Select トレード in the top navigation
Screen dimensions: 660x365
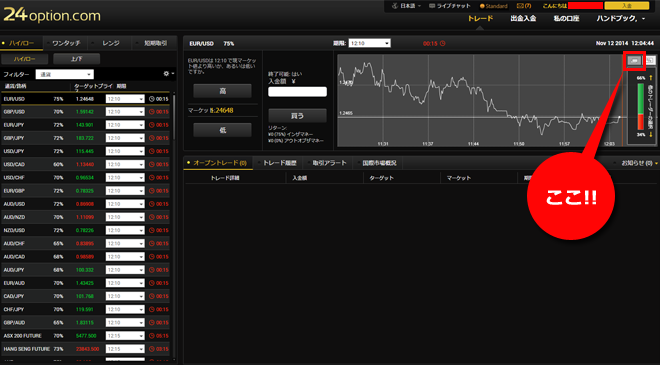pos(480,19)
